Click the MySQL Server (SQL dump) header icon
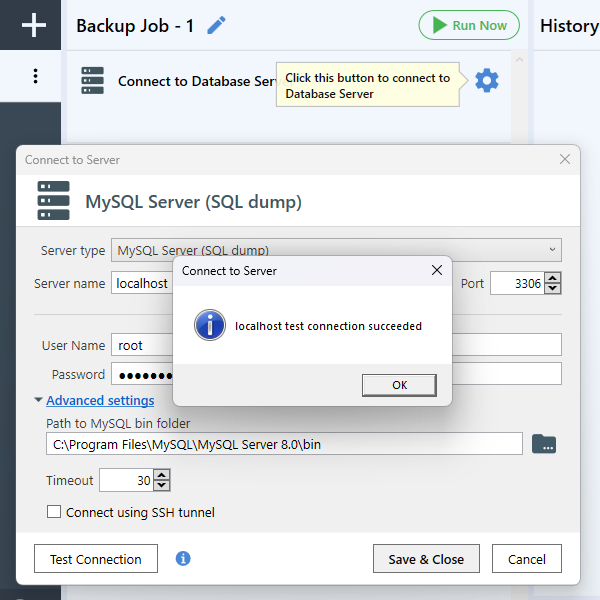 [x=54, y=201]
